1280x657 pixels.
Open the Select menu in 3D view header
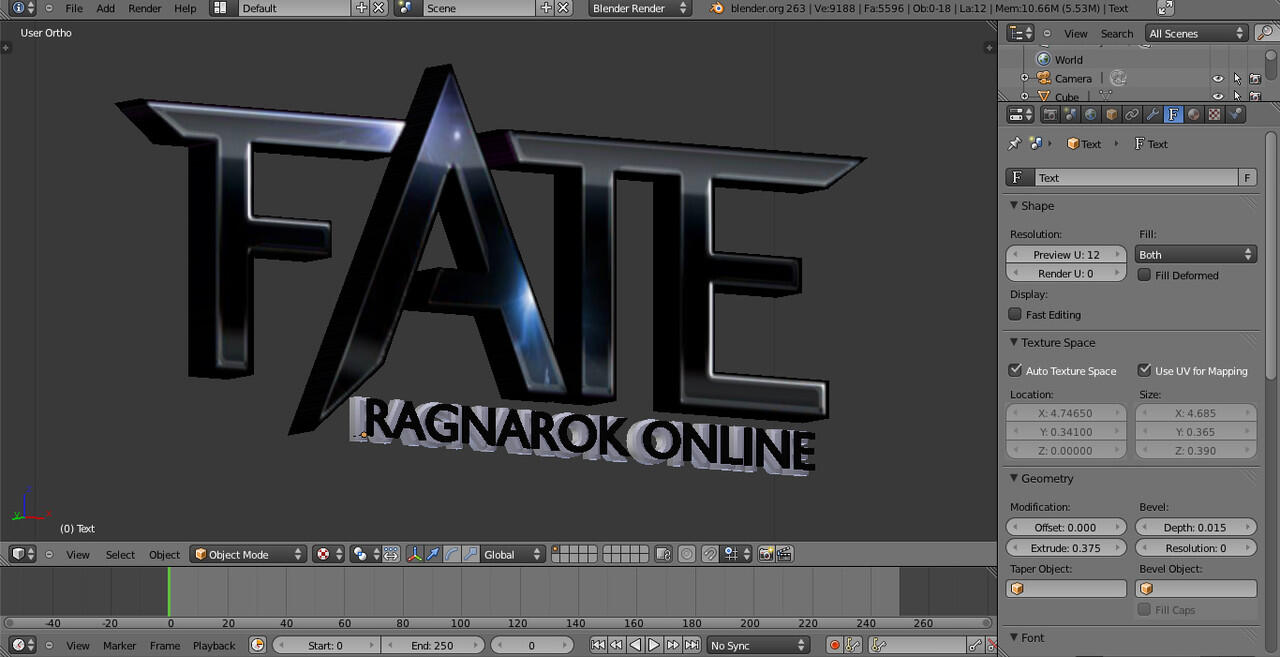120,554
